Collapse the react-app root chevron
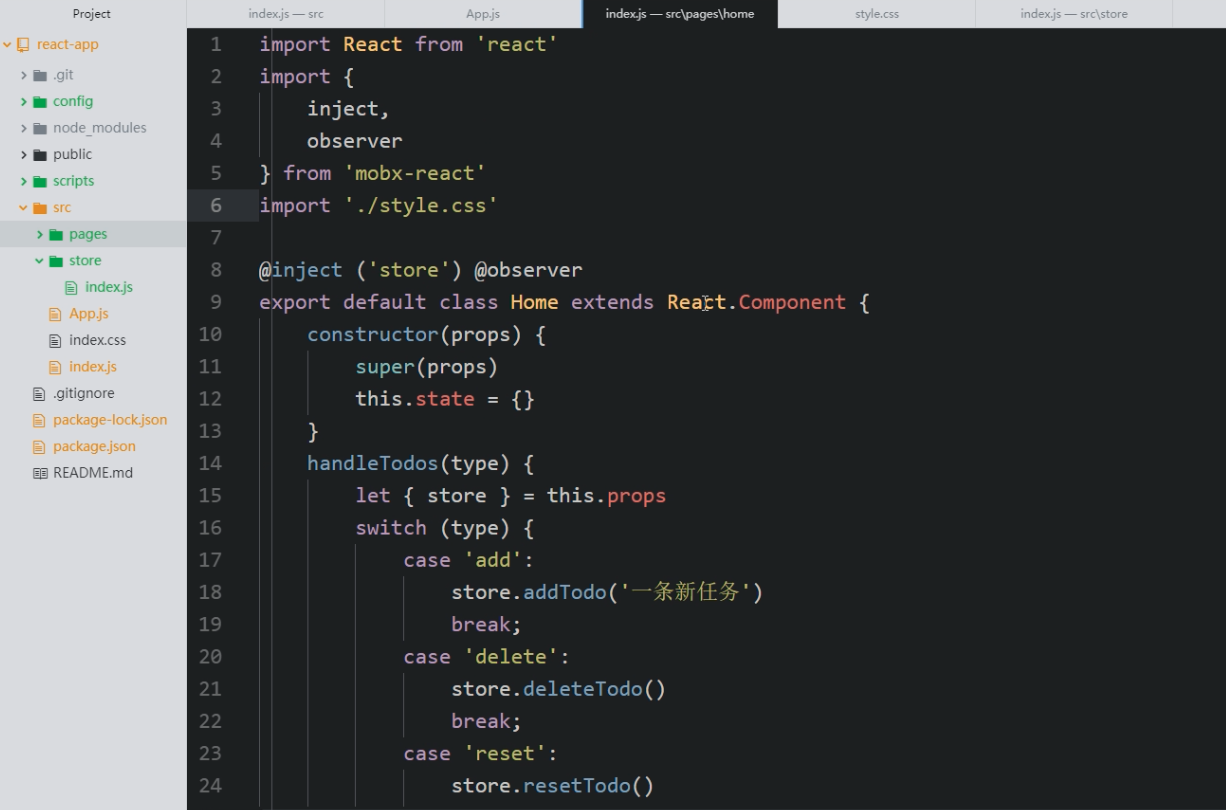The height and width of the screenshot is (810, 1226). (x=8, y=45)
